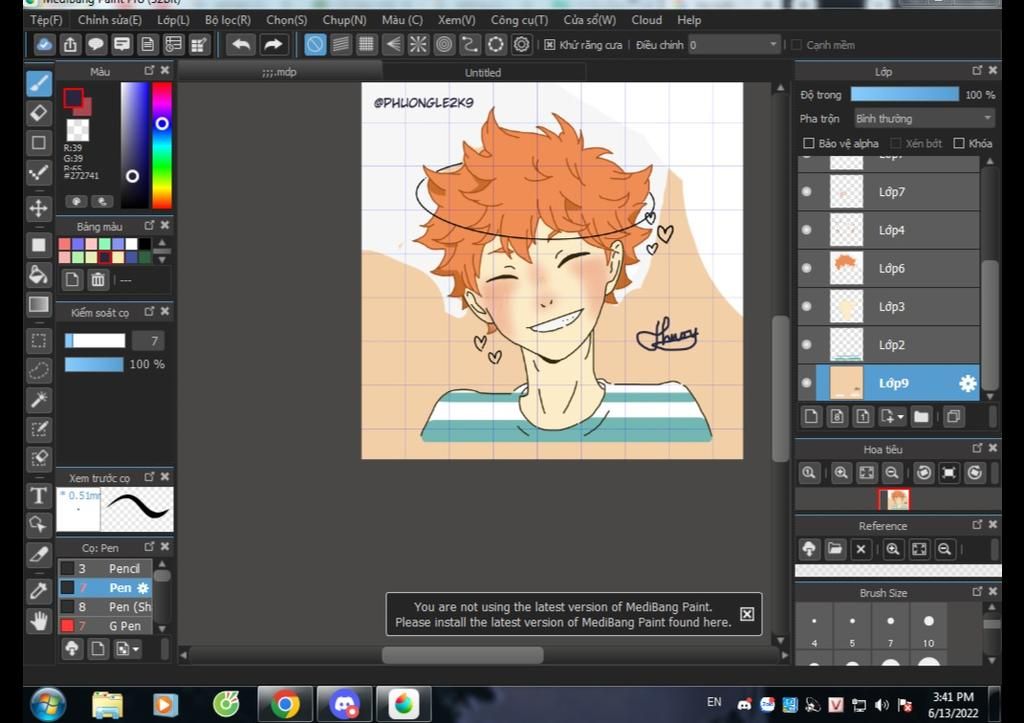Create a new layer in Layers panel

811,417
